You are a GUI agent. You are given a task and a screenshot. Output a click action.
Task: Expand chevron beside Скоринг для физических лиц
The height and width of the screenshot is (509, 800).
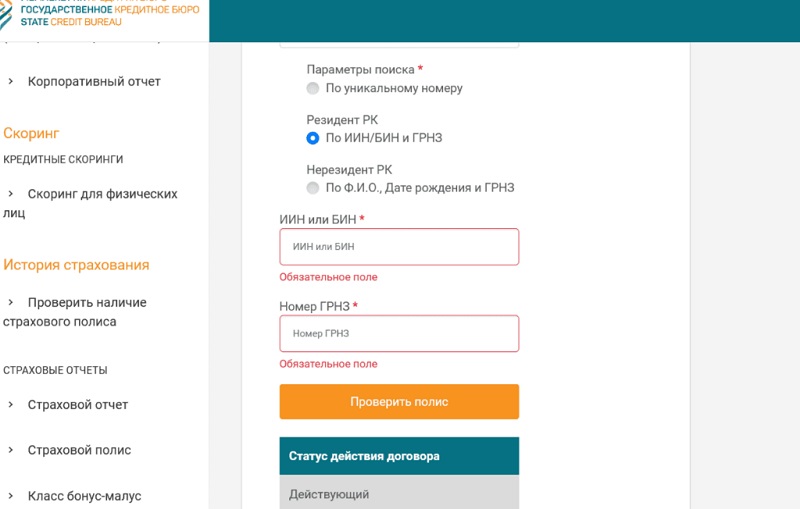10,194
